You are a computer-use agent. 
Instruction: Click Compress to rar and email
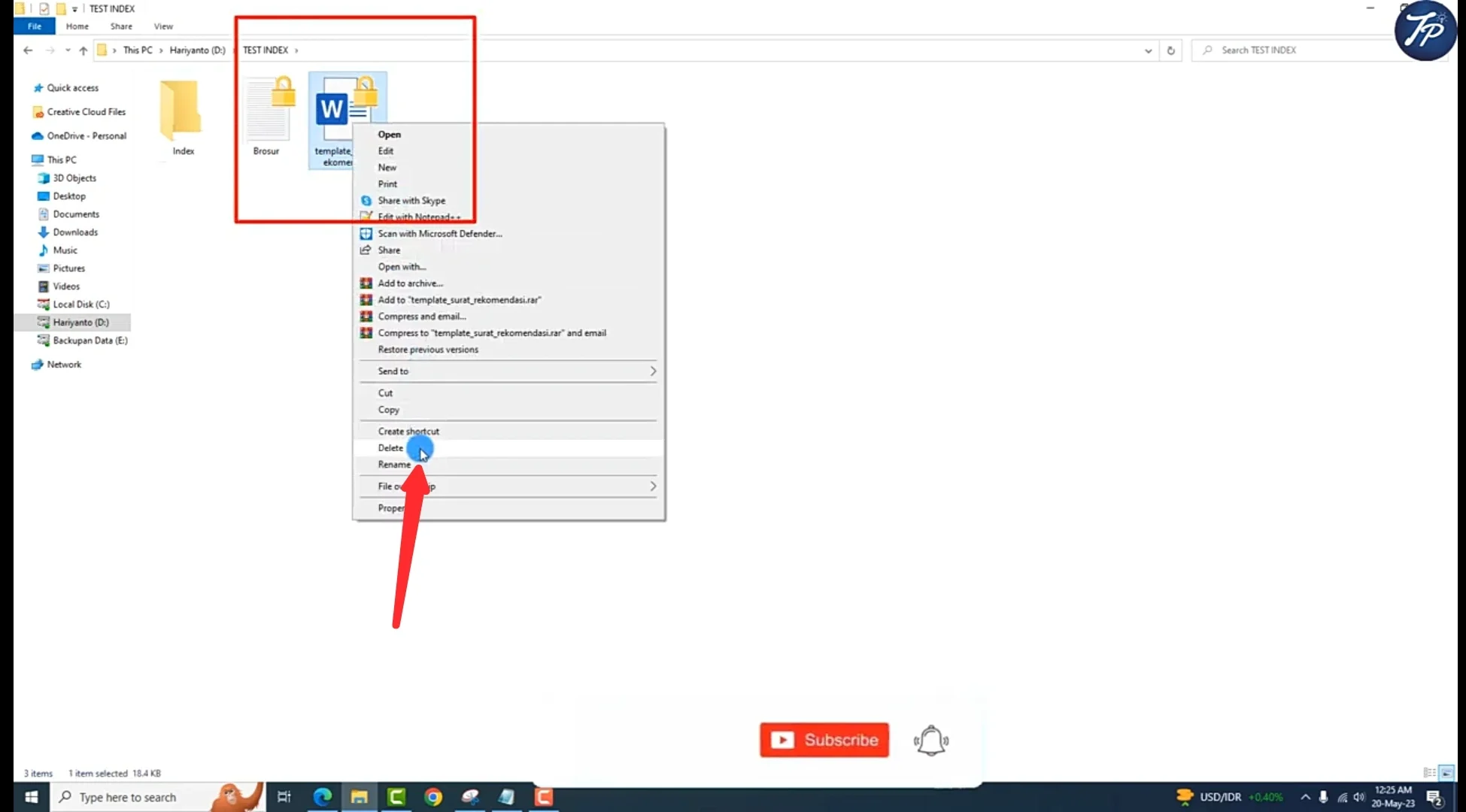pyautogui.click(x=491, y=333)
